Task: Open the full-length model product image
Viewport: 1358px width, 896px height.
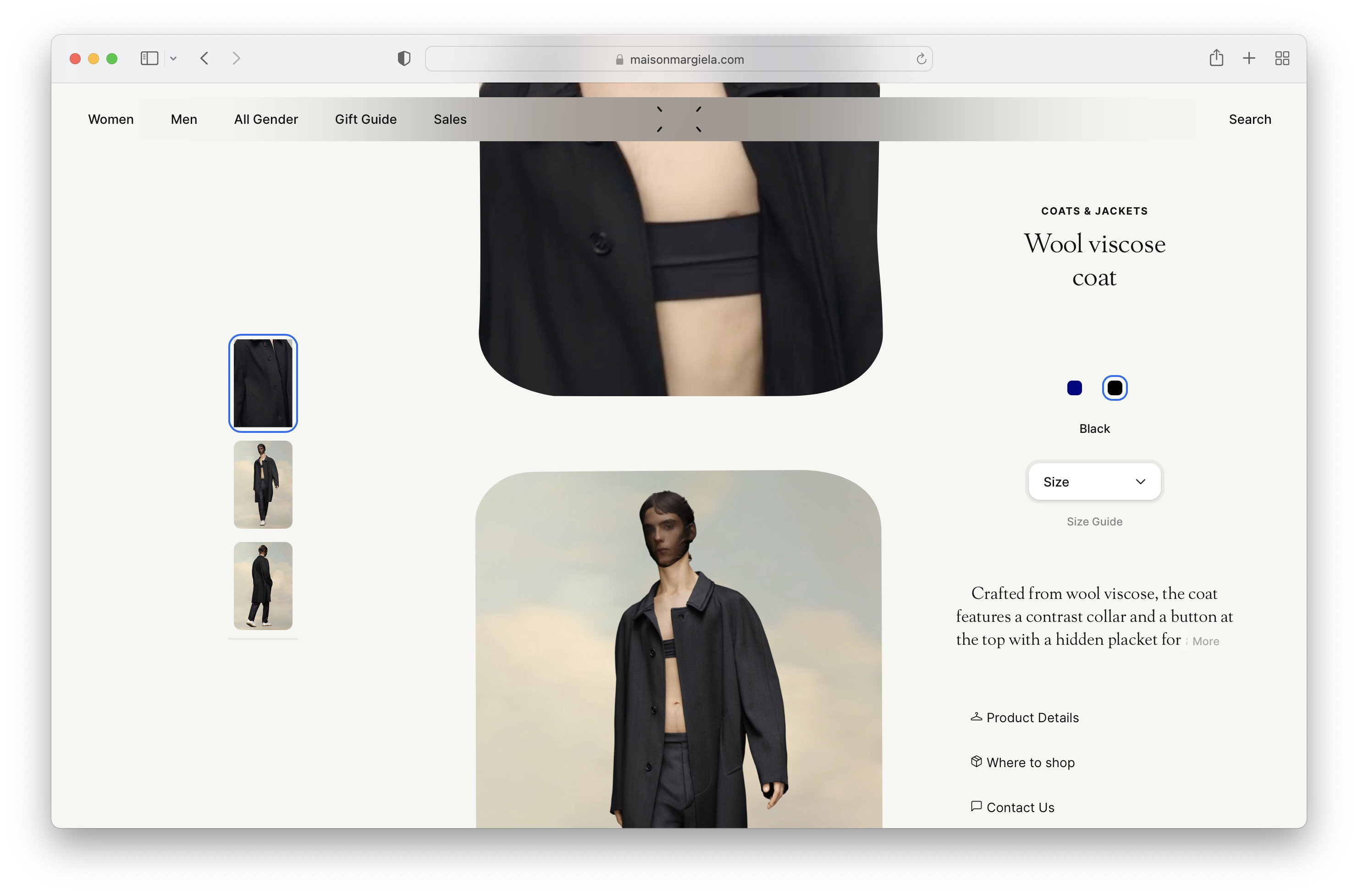Action: tap(679, 649)
